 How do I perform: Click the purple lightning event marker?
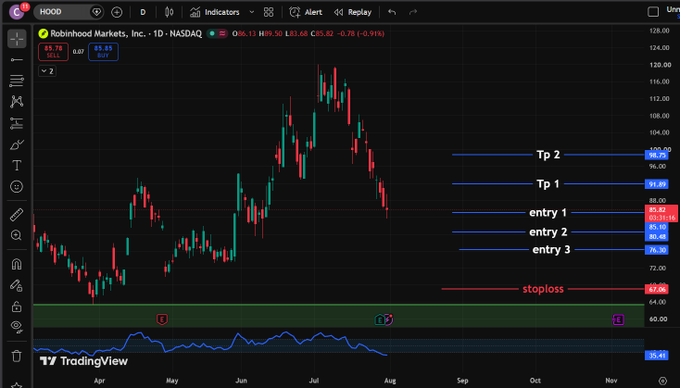[x=389, y=320]
